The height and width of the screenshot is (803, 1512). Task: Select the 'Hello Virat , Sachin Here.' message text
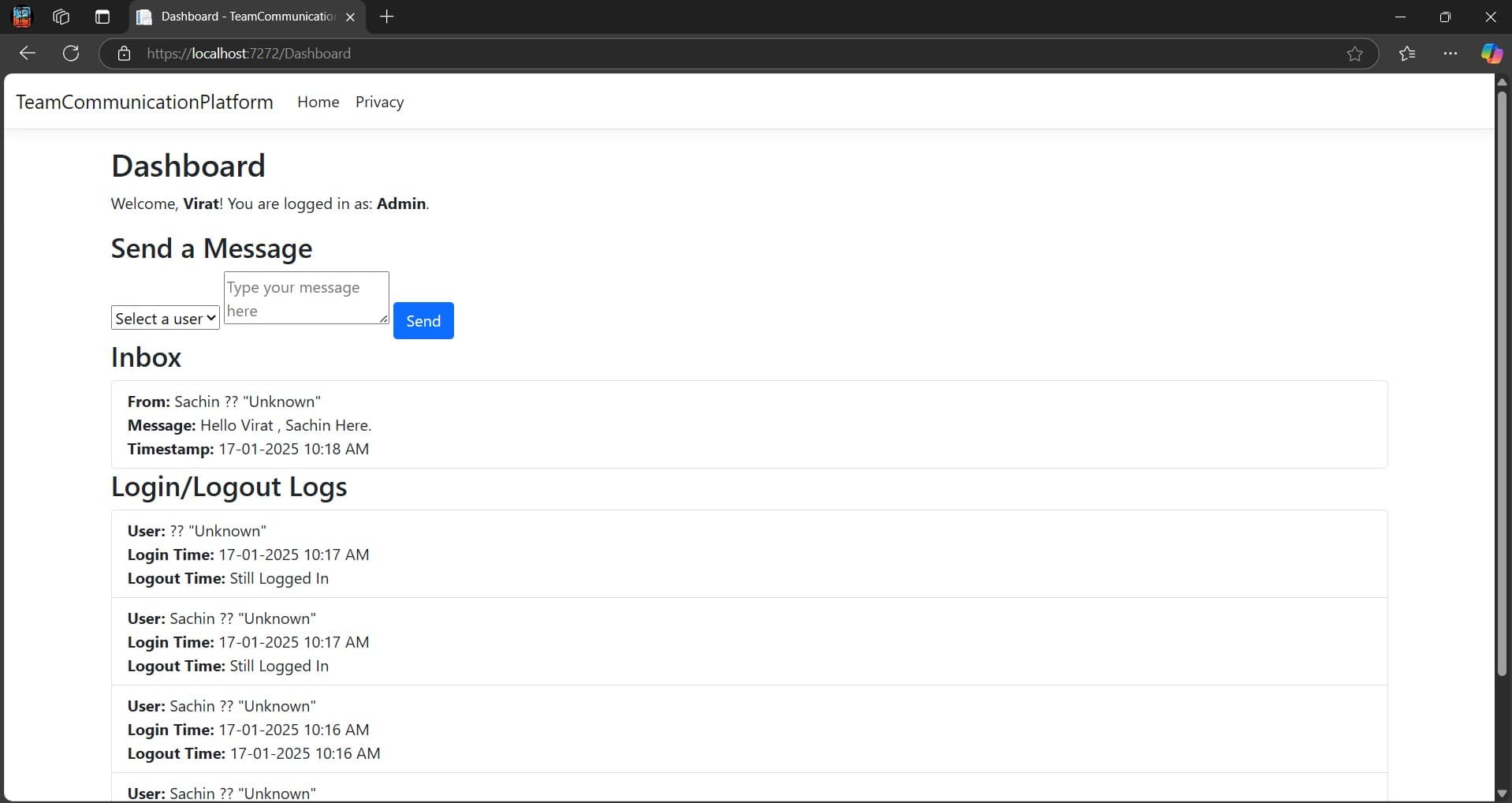click(x=286, y=425)
